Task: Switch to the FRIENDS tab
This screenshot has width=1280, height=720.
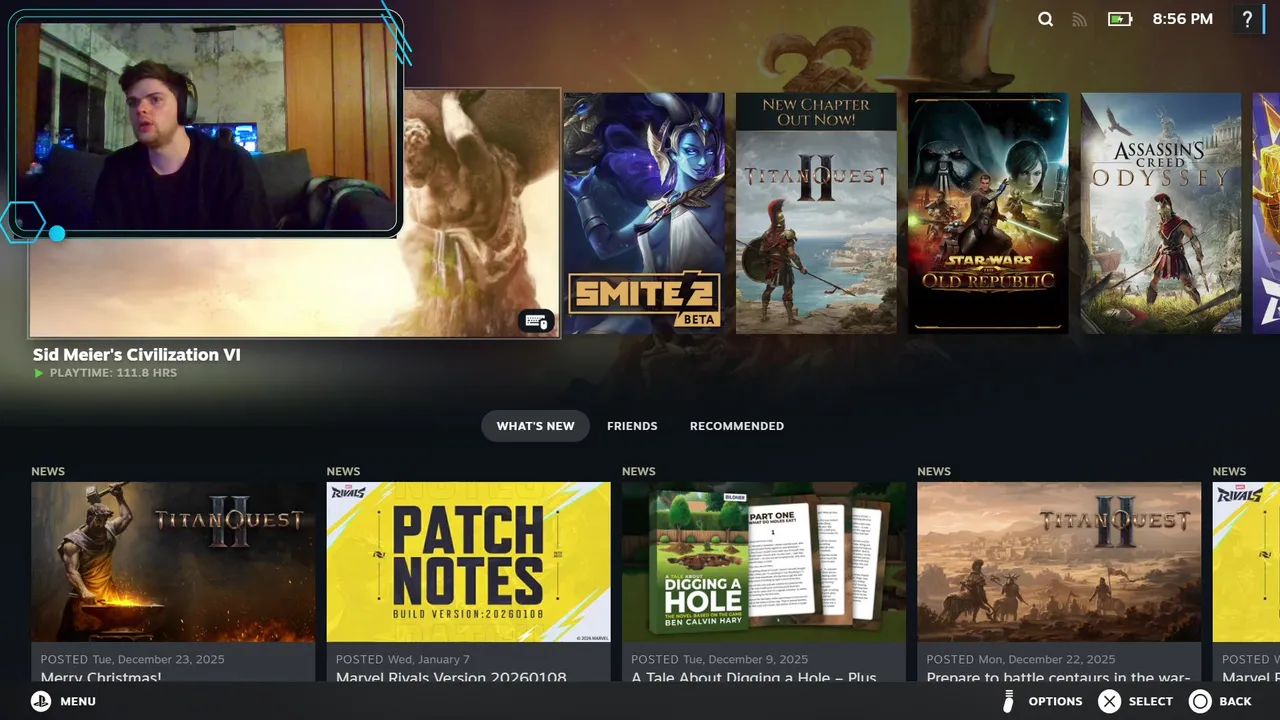Action: (632, 426)
